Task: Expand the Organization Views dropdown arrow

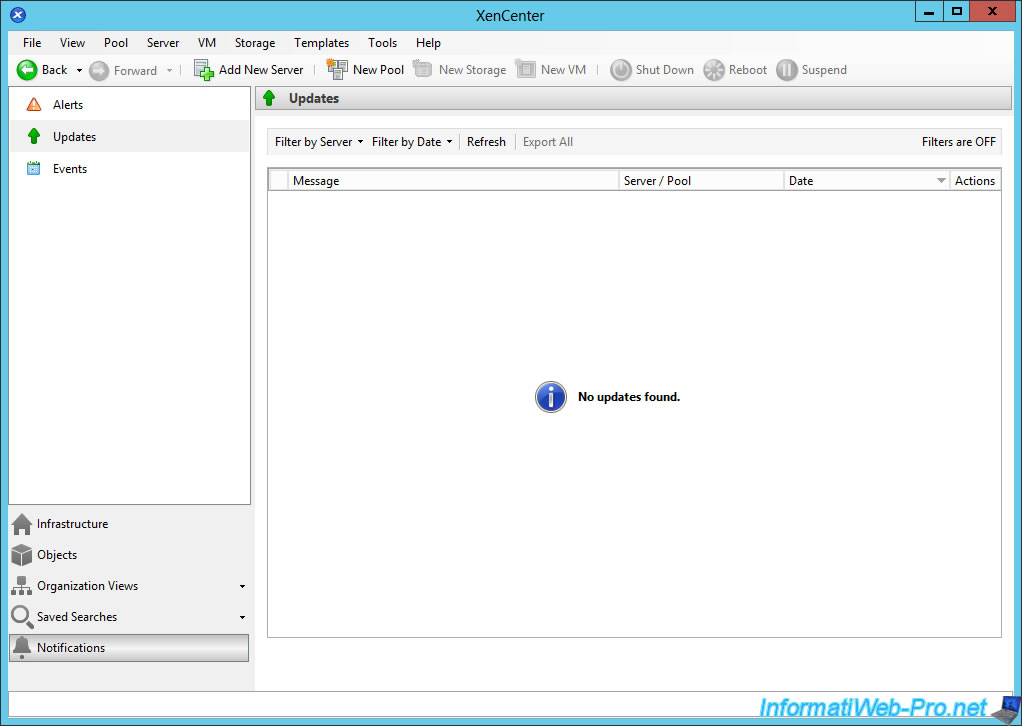Action: click(242, 587)
